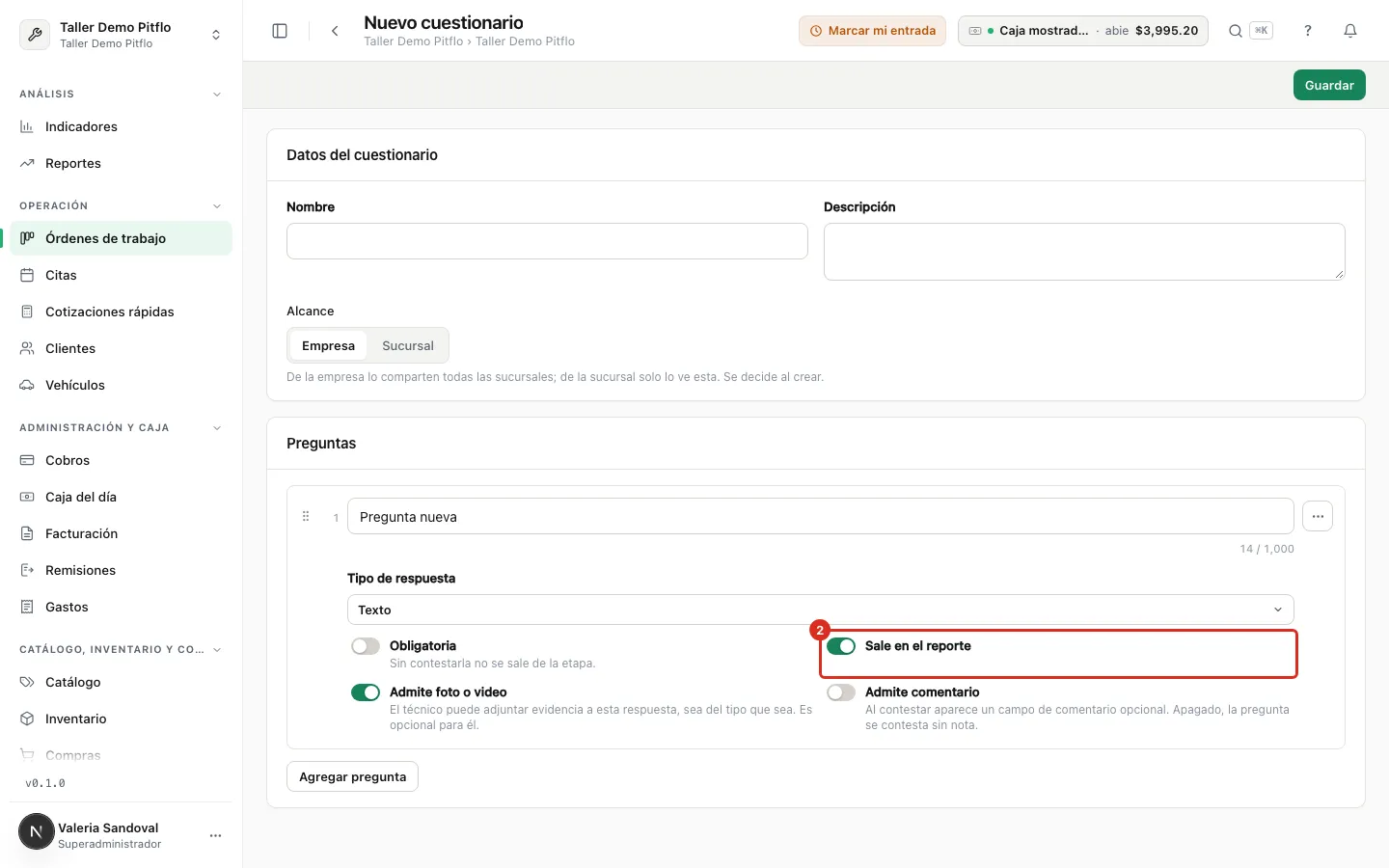Collapse the OPERACIÓN sidebar section
This screenshot has width=1389, height=868.
click(x=217, y=205)
